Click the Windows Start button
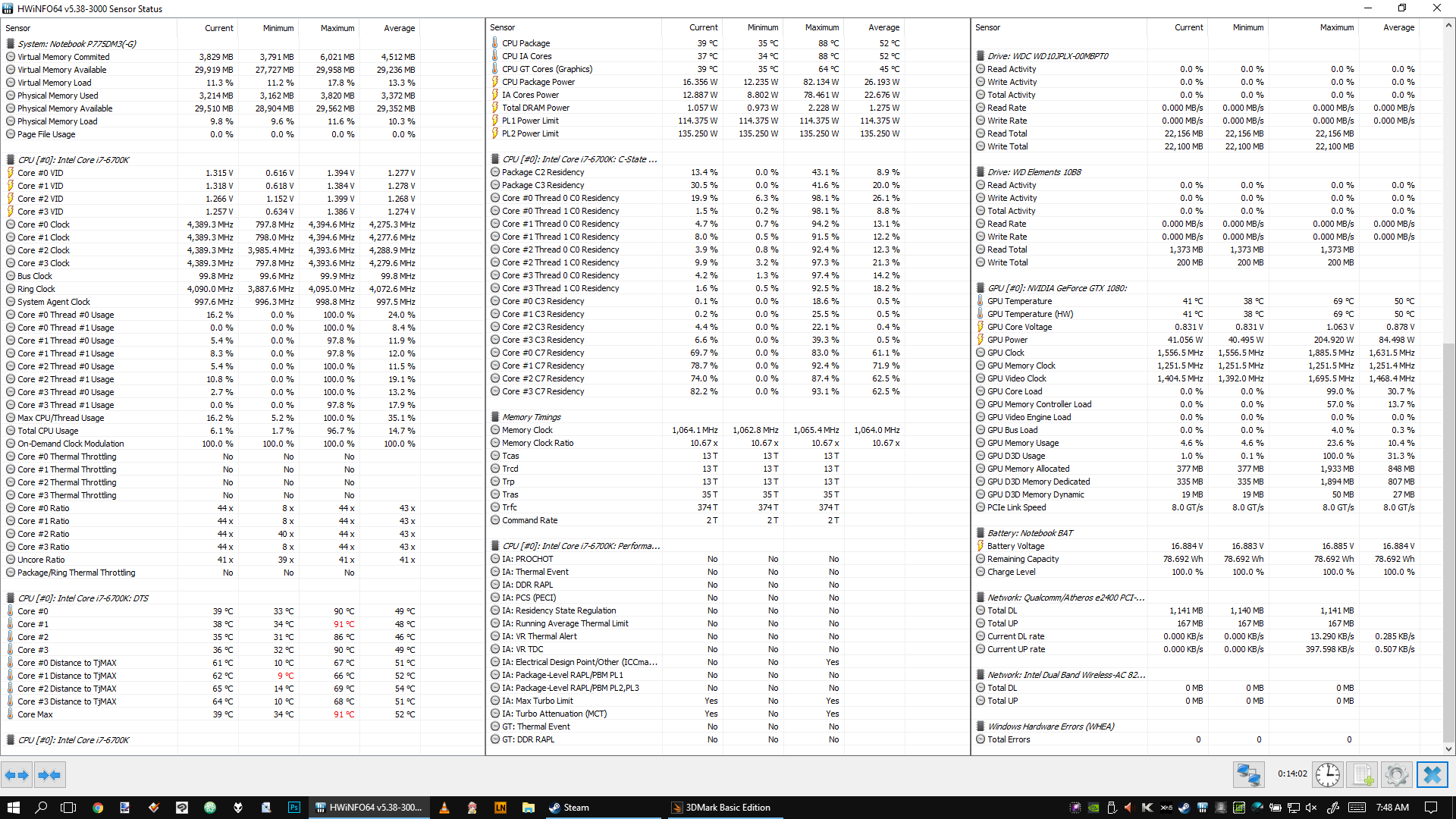Screen dimensions: 1456x819 [x=13, y=808]
